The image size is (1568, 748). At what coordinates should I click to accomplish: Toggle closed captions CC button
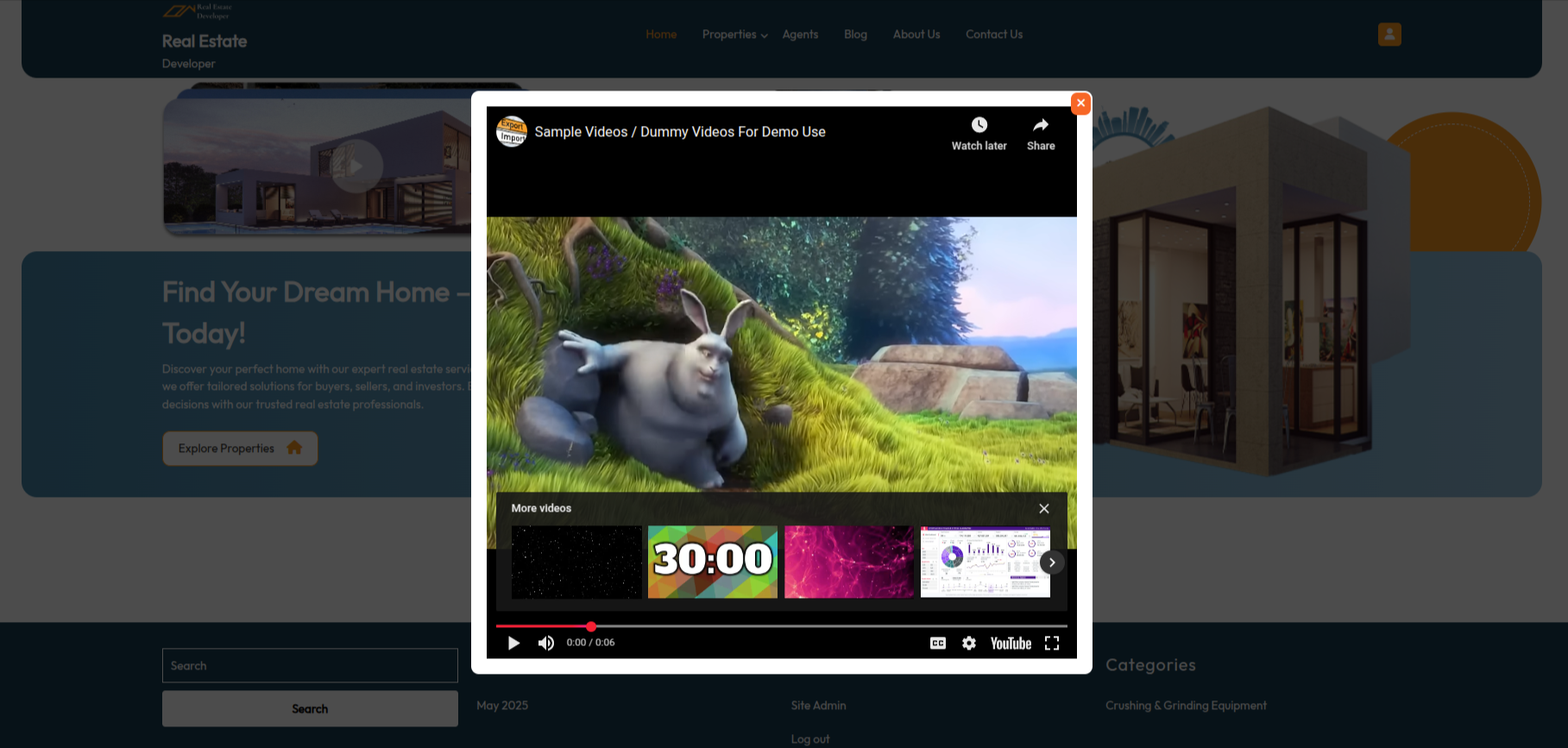tap(938, 643)
